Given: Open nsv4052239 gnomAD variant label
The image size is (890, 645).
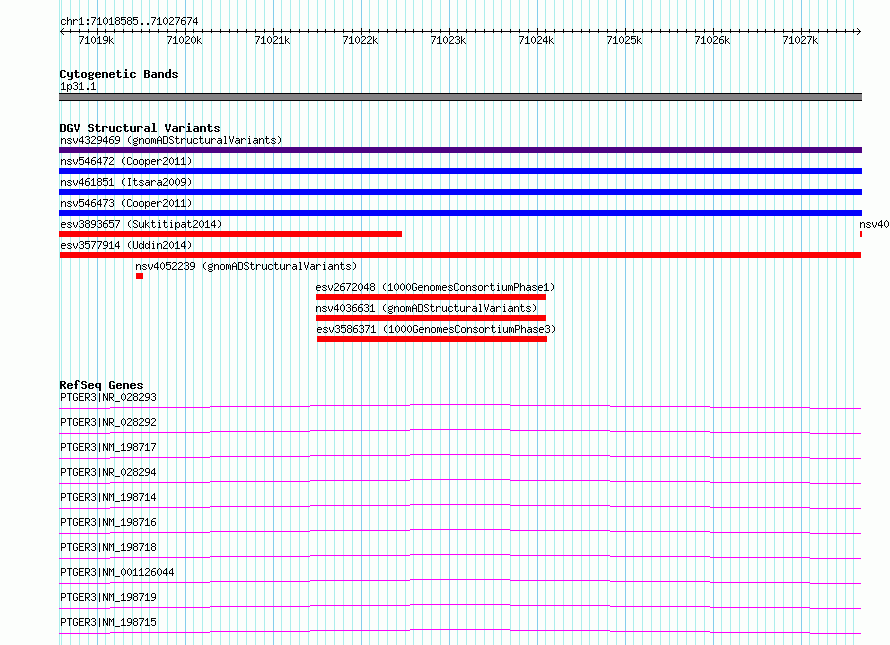Looking at the screenshot, I should (x=246, y=266).
